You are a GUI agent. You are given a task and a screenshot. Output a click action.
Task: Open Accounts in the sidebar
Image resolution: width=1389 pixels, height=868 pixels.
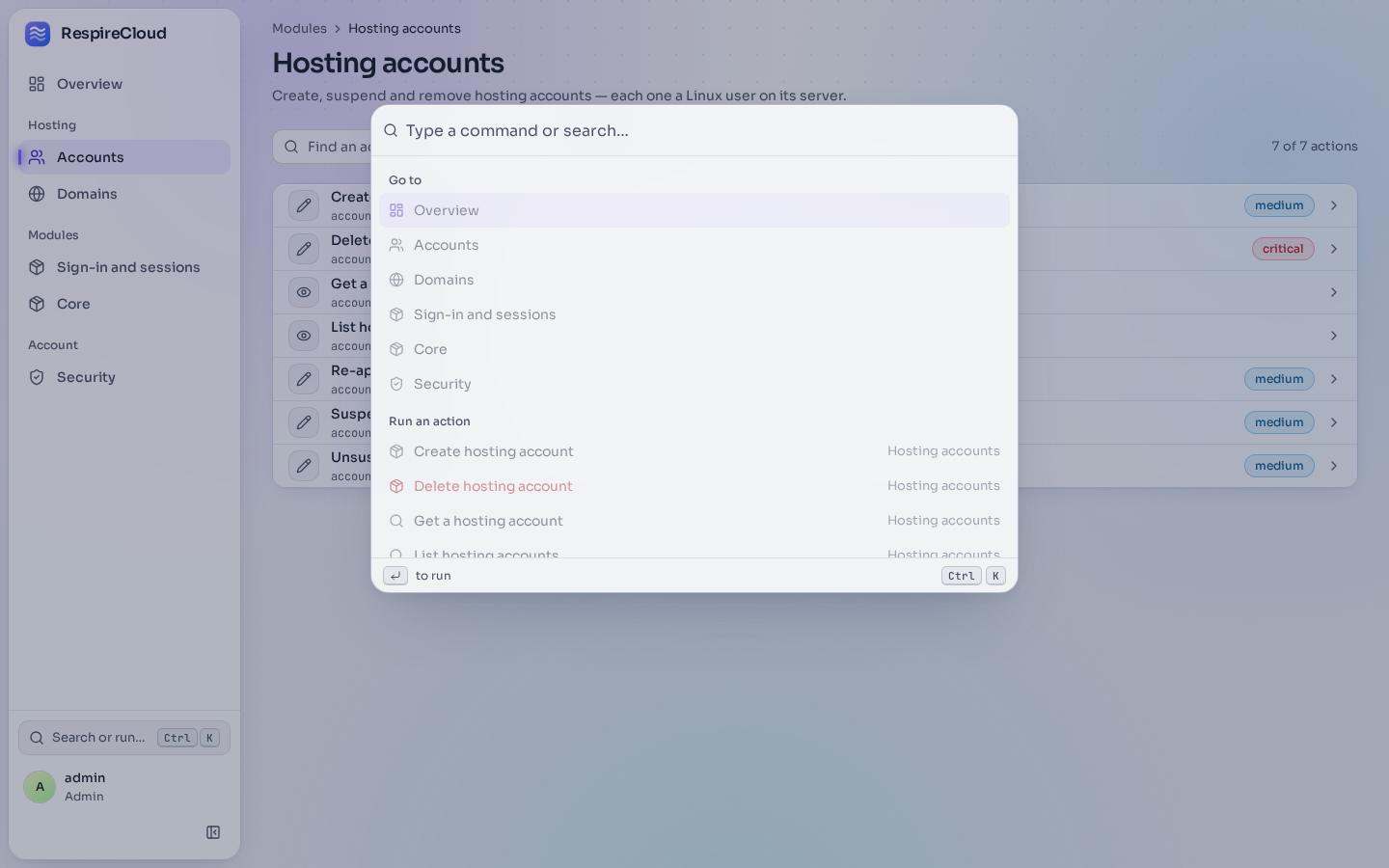(124, 157)
